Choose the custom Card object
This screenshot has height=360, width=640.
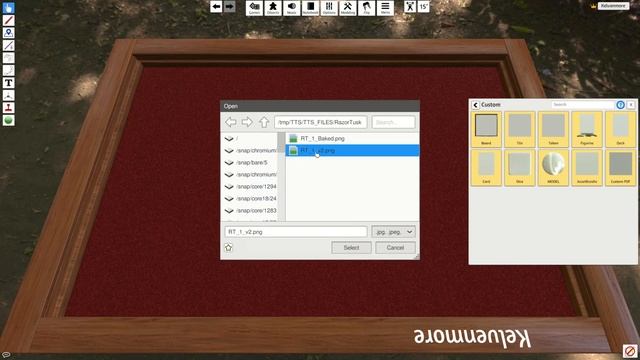pyautogui.click(x=486, y=168)
